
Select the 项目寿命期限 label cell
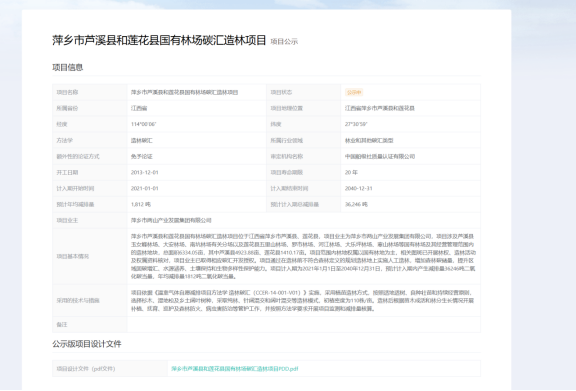[304, 172]
